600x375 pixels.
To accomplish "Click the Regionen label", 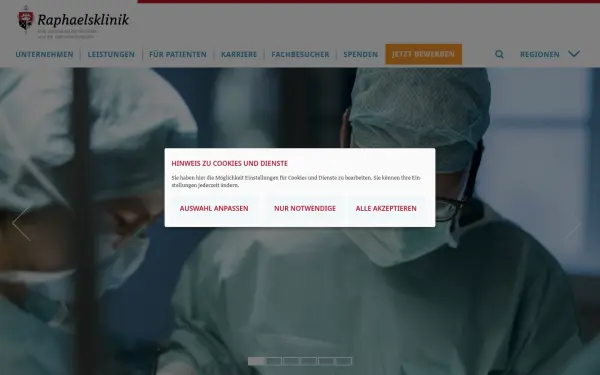I will (x=540, y=54).
